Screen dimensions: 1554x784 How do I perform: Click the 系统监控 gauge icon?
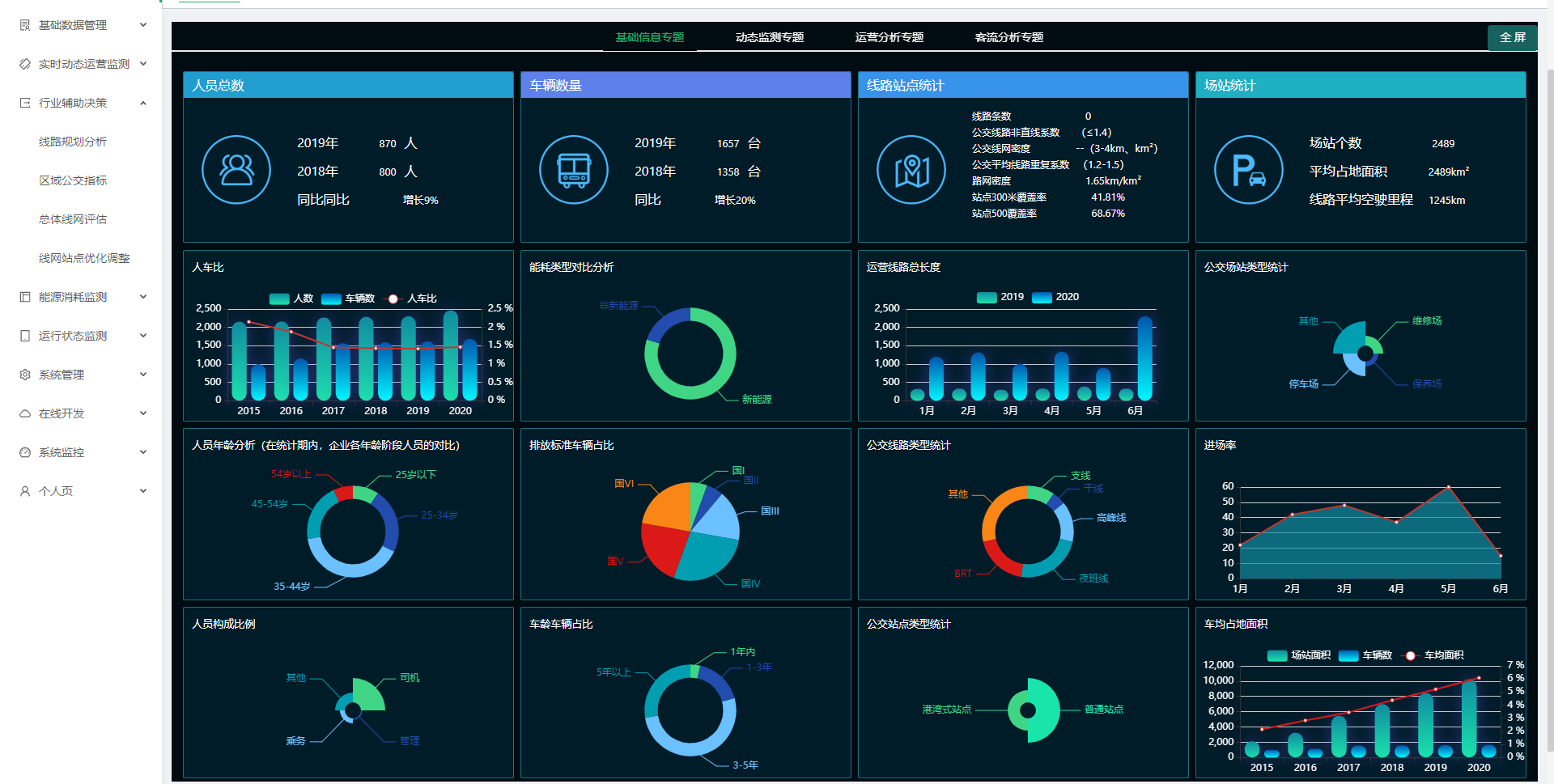(x=25, y=452)
